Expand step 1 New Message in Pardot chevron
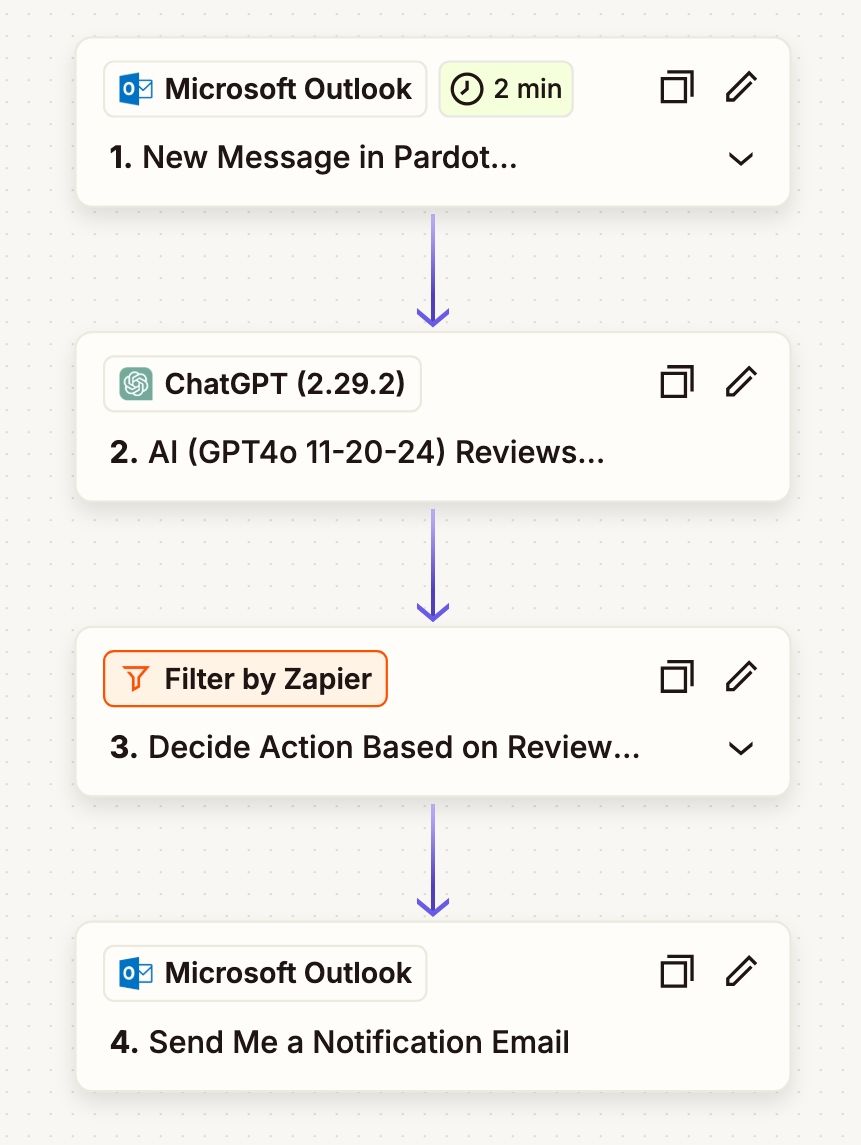The width and height of the screenshot is (861, 1145). point(741,158)
